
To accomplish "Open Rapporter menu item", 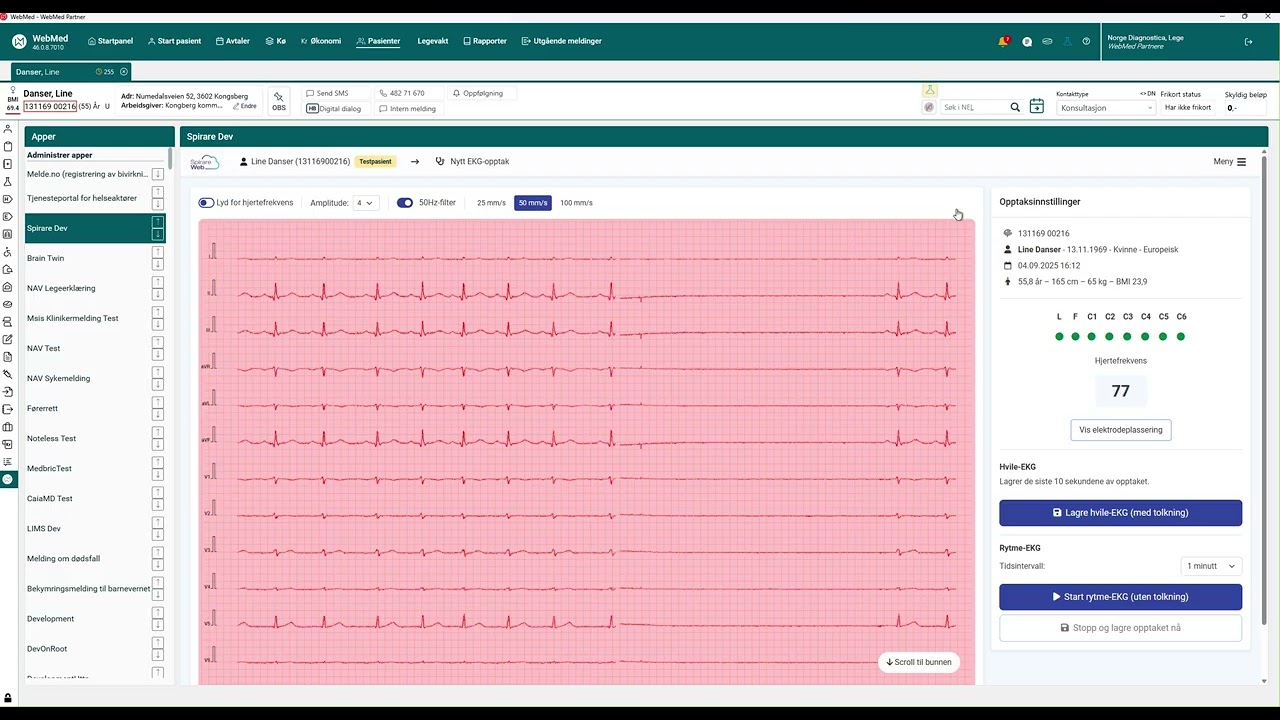I will (485, 41).
